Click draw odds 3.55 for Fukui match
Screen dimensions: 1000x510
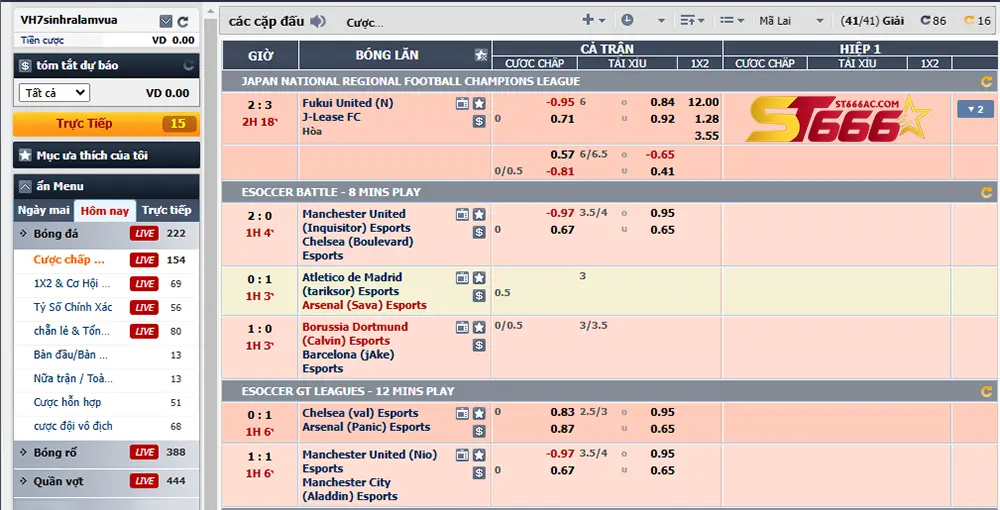706,136
